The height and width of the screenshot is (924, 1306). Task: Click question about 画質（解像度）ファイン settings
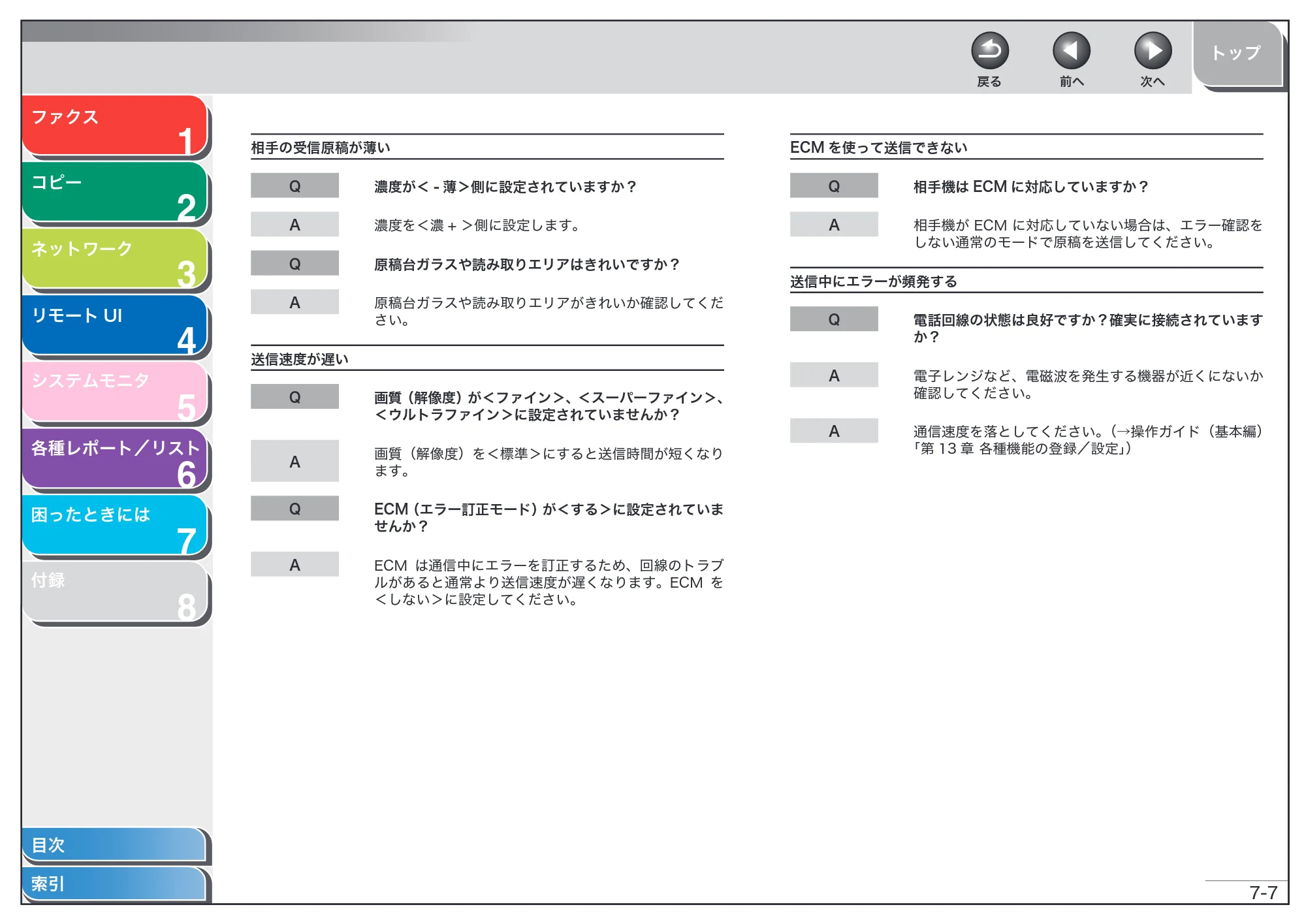click(549, 406)
